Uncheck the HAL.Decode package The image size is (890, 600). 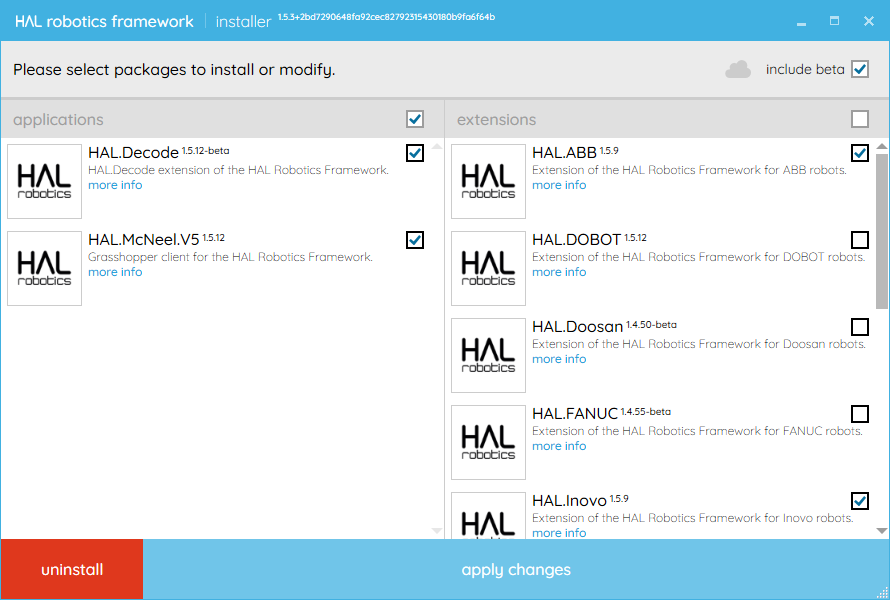[x=415, y=153]
